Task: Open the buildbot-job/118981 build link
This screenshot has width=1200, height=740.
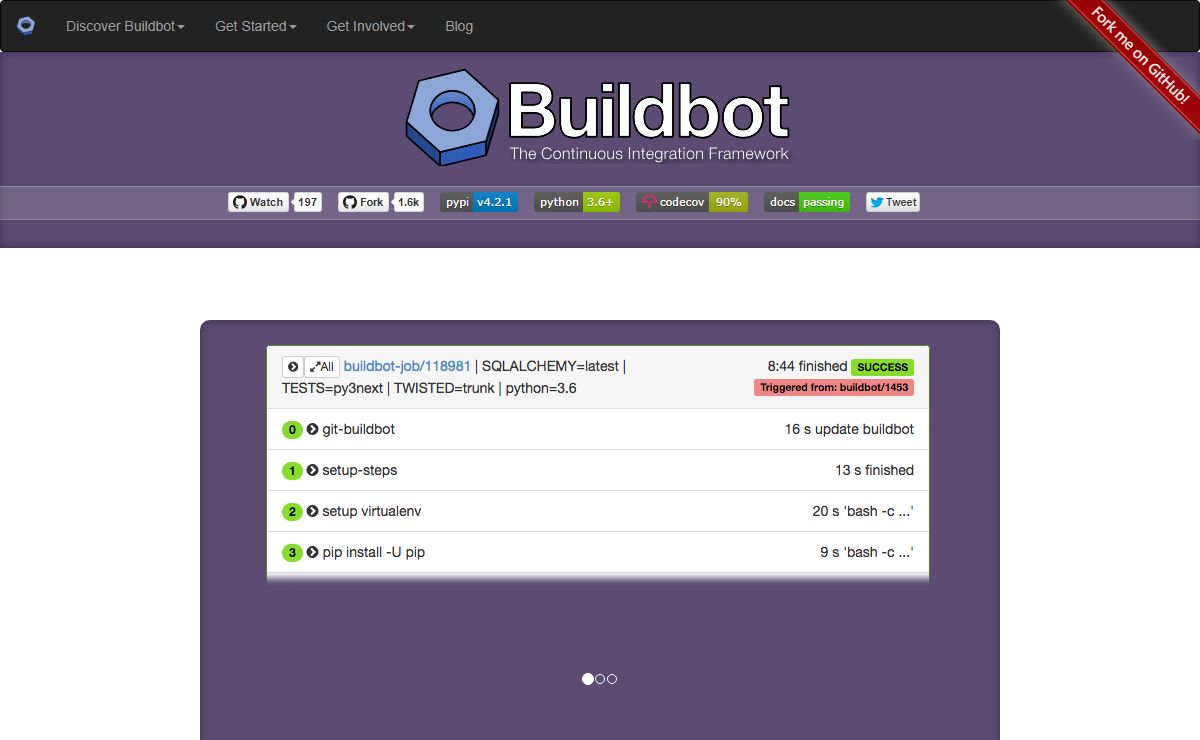Action: (x=405, y=366)
